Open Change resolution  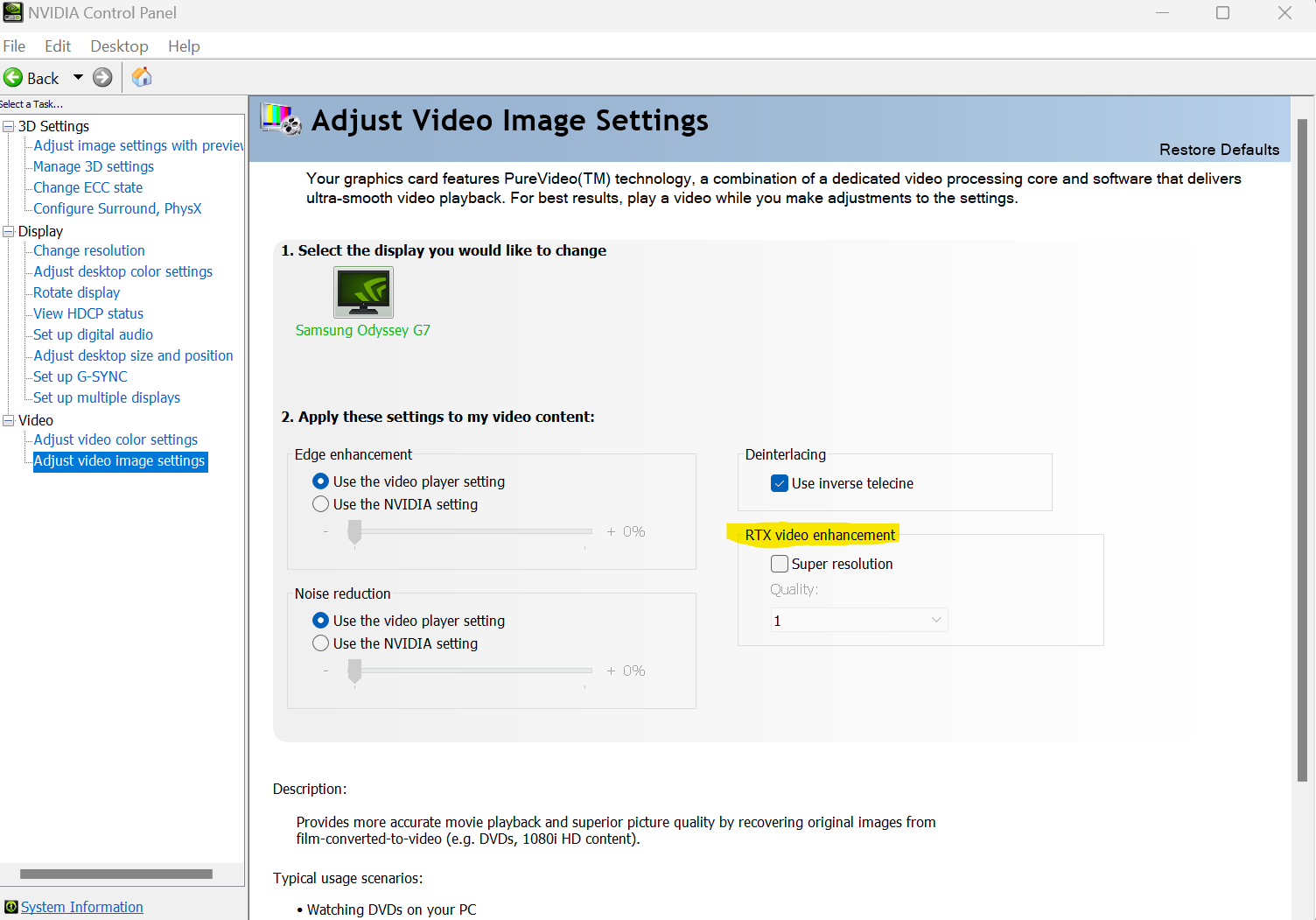pyautogui.click(x=89, y=250)
